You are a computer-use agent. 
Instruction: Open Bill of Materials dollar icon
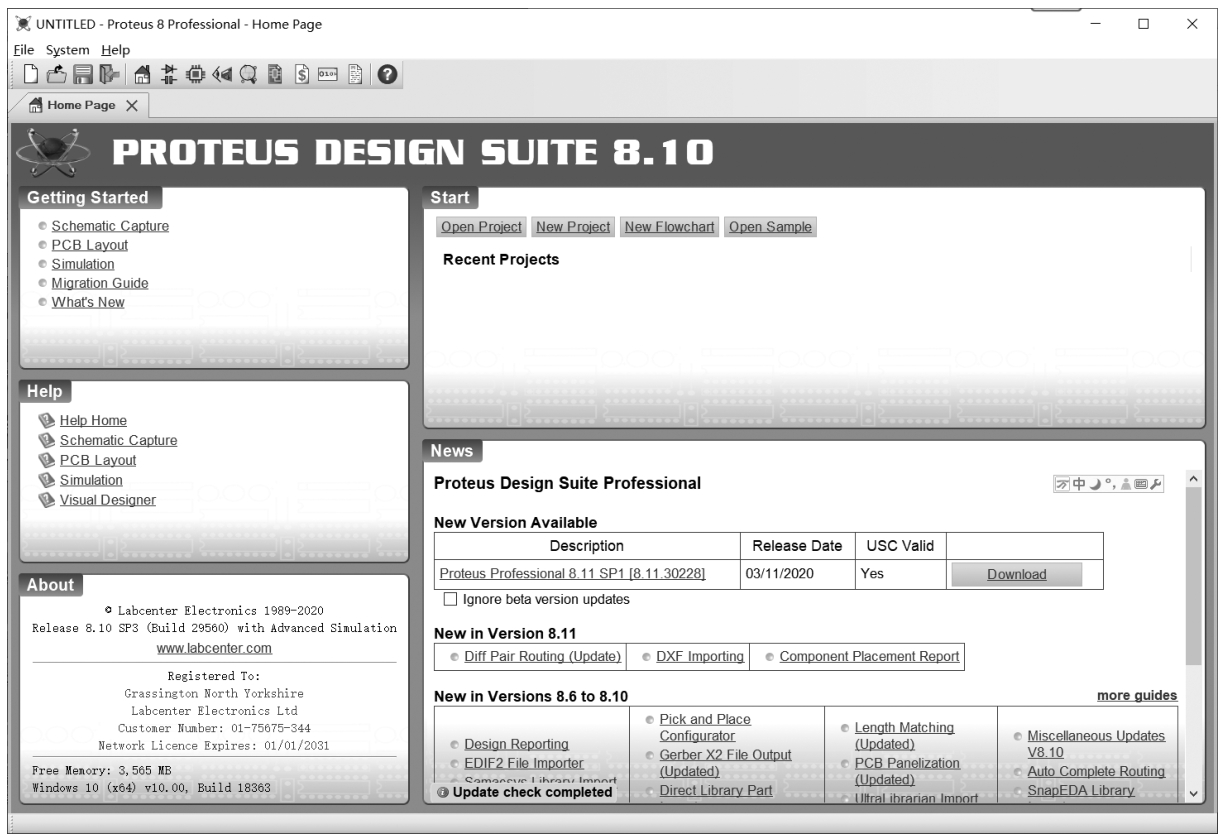[303, 74]
